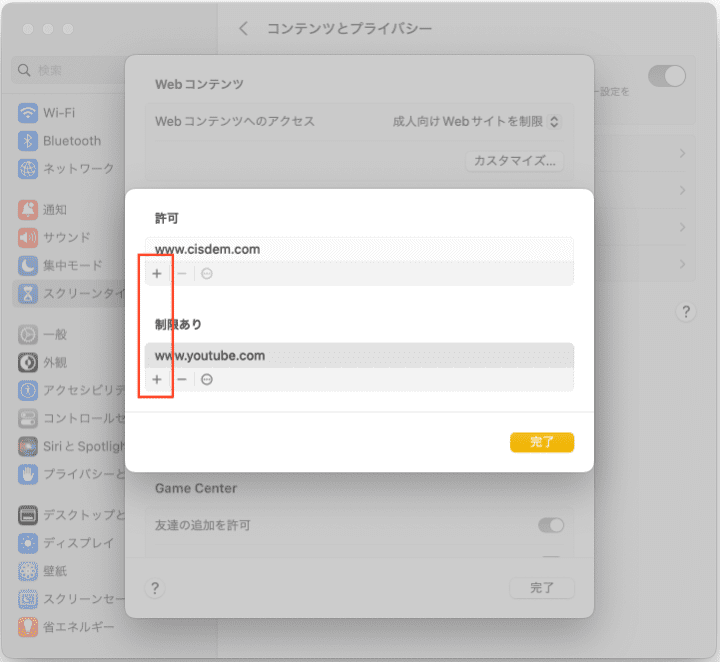This screenshot has height=662, width=720.
Task: Toggle the コンテンツとプライバシー switch at top right
Action: pyautogui.click(x=667, y=77)
